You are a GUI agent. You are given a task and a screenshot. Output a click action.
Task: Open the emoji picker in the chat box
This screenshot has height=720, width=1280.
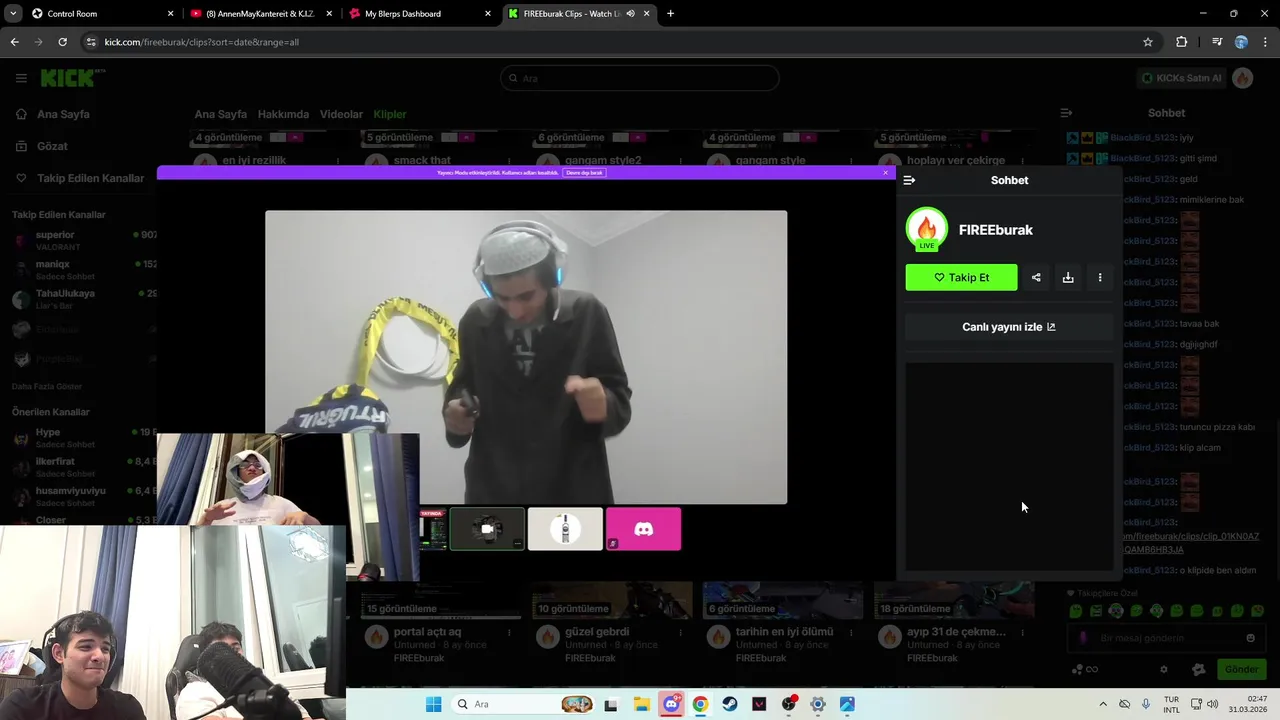click(1250, 638)
